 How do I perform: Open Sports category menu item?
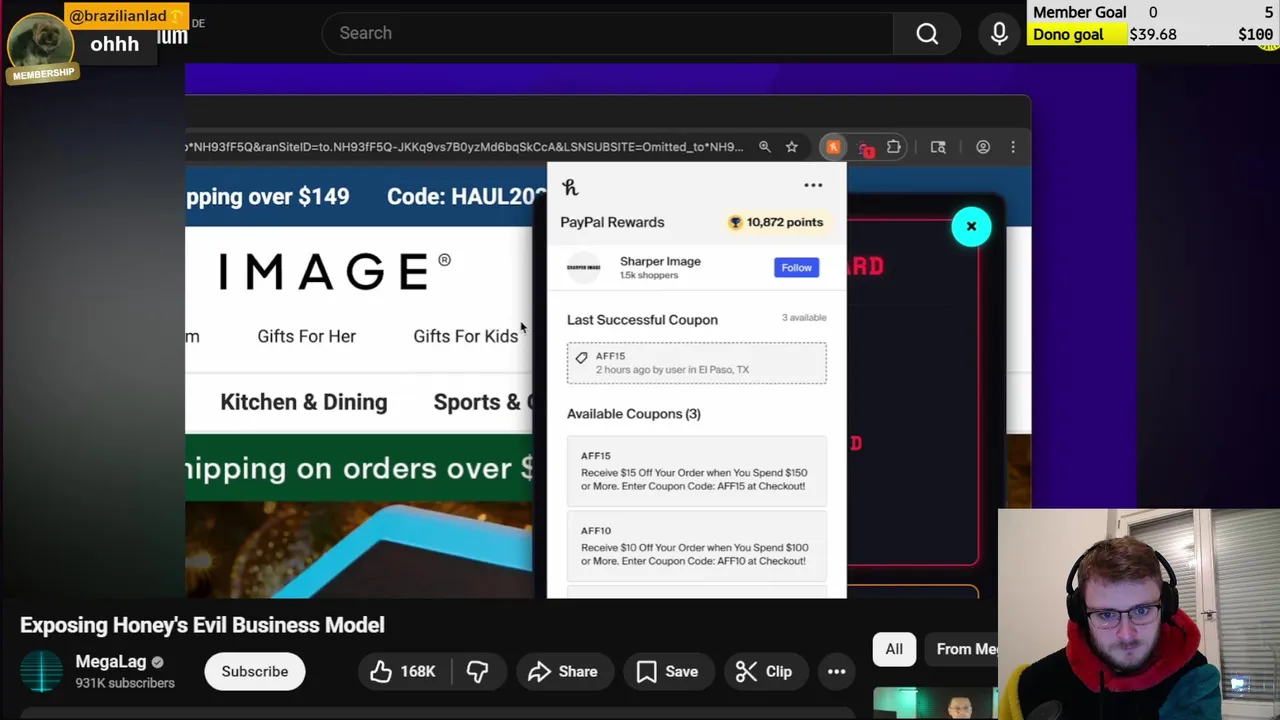point(483,402)
